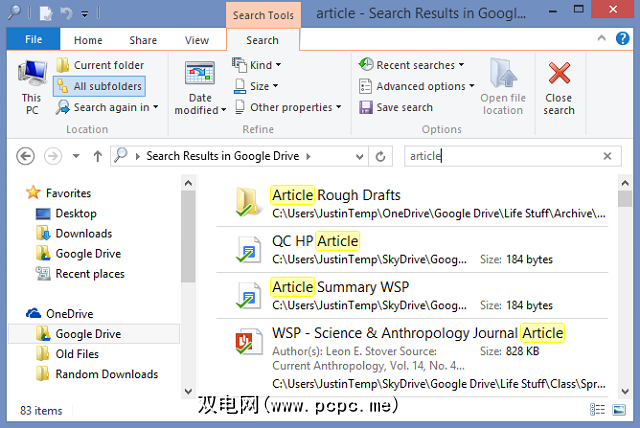640x428 pixels.
Task: Click the Date modified calendar icon
Action: click(200, 76)
